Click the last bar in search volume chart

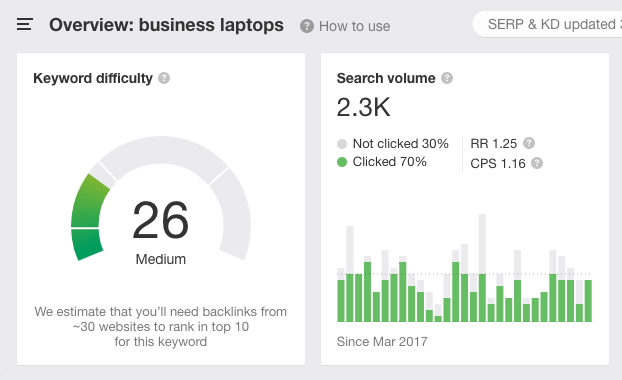588,301
